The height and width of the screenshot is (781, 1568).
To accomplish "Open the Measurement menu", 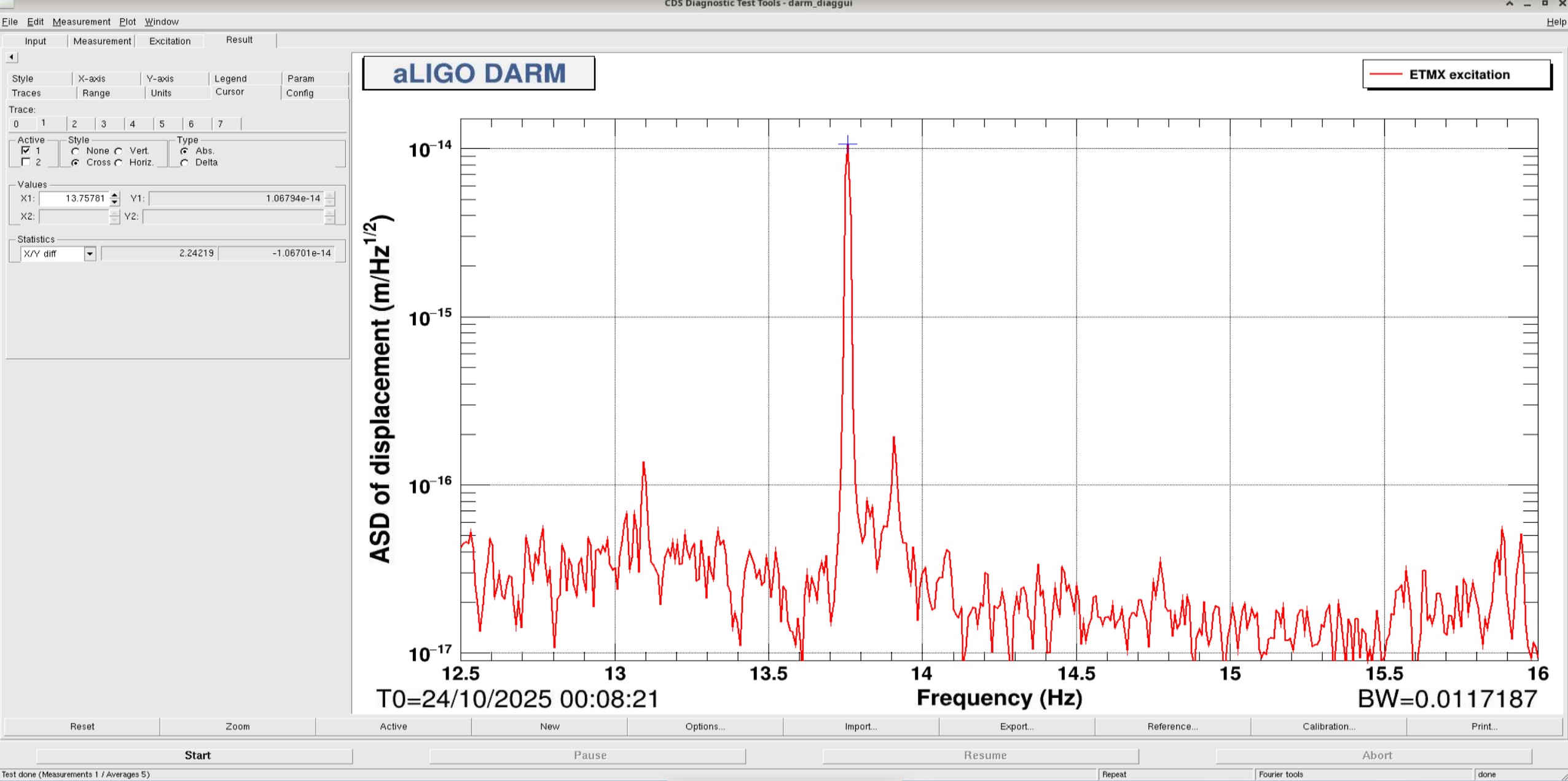I will [x=81, y=22].
